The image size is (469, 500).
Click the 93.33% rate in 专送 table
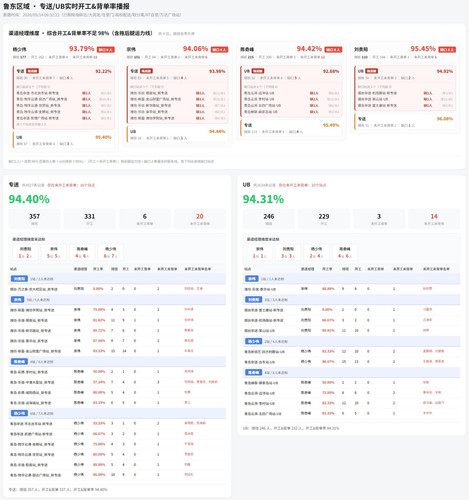99,351
